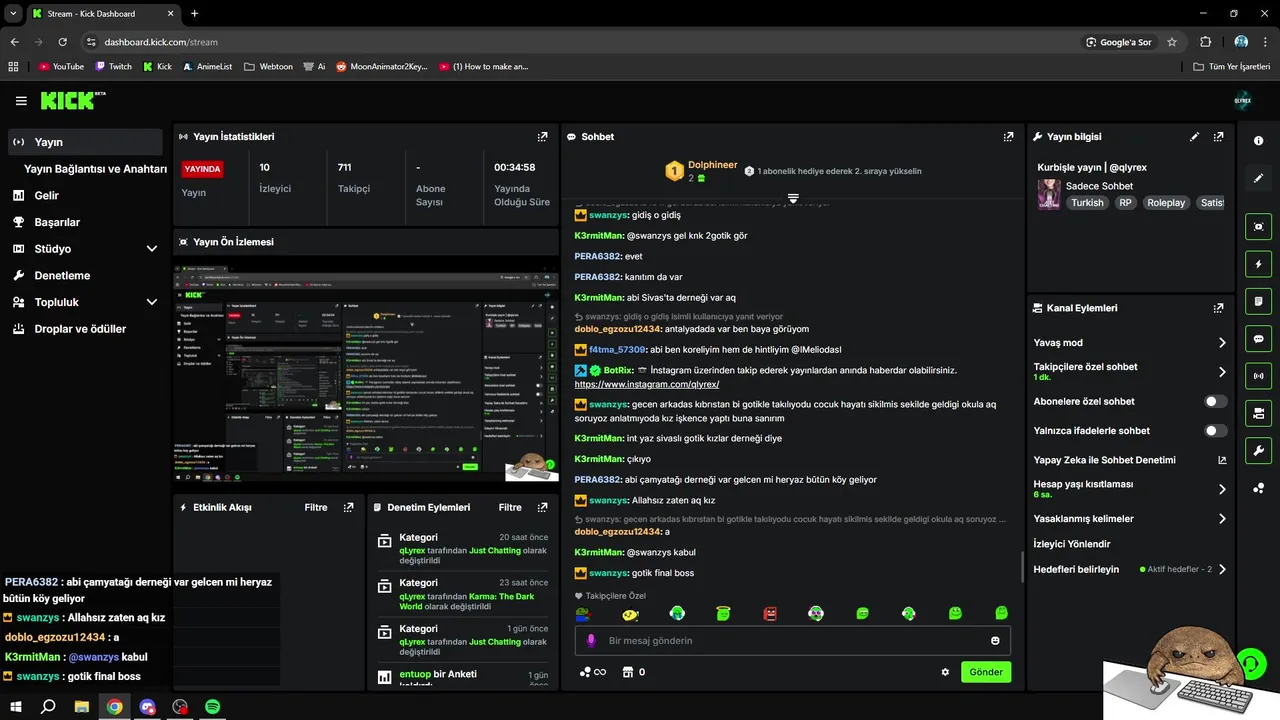Pop out the Yayın İstatistikleri panel
The image size is (1280, 720).
point(542,137)
